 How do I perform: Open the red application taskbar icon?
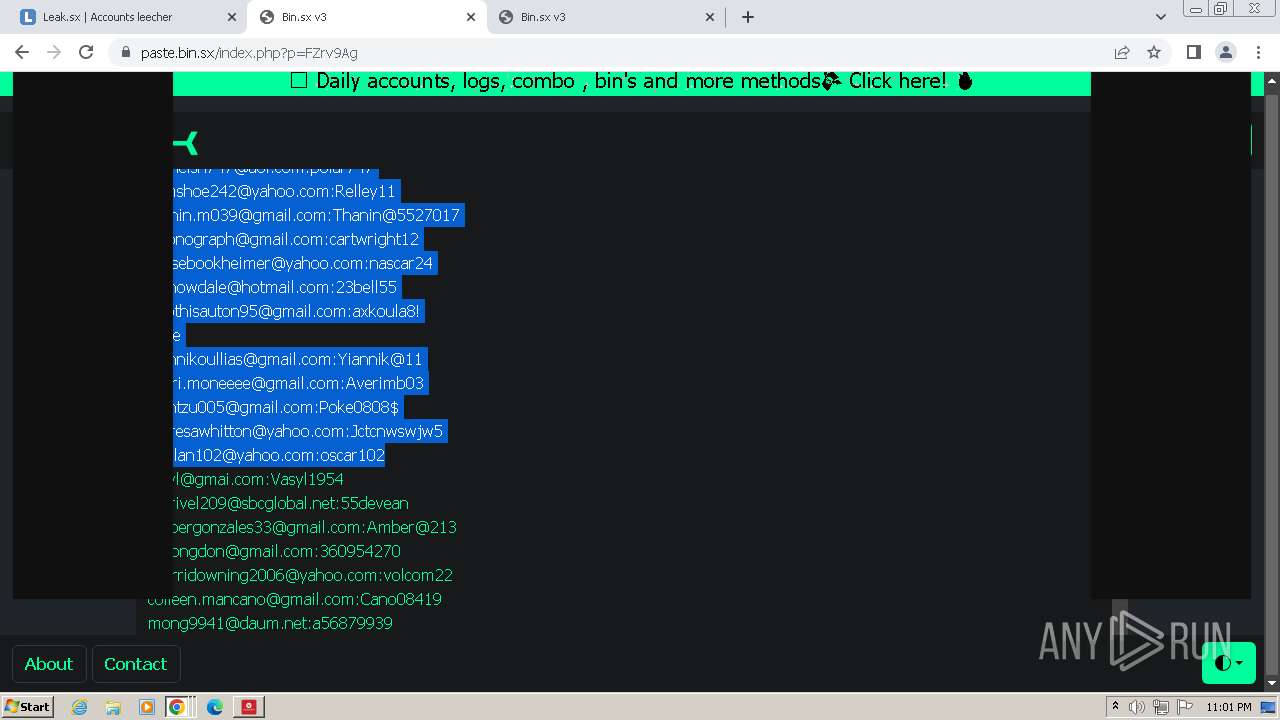coord(249,707)
